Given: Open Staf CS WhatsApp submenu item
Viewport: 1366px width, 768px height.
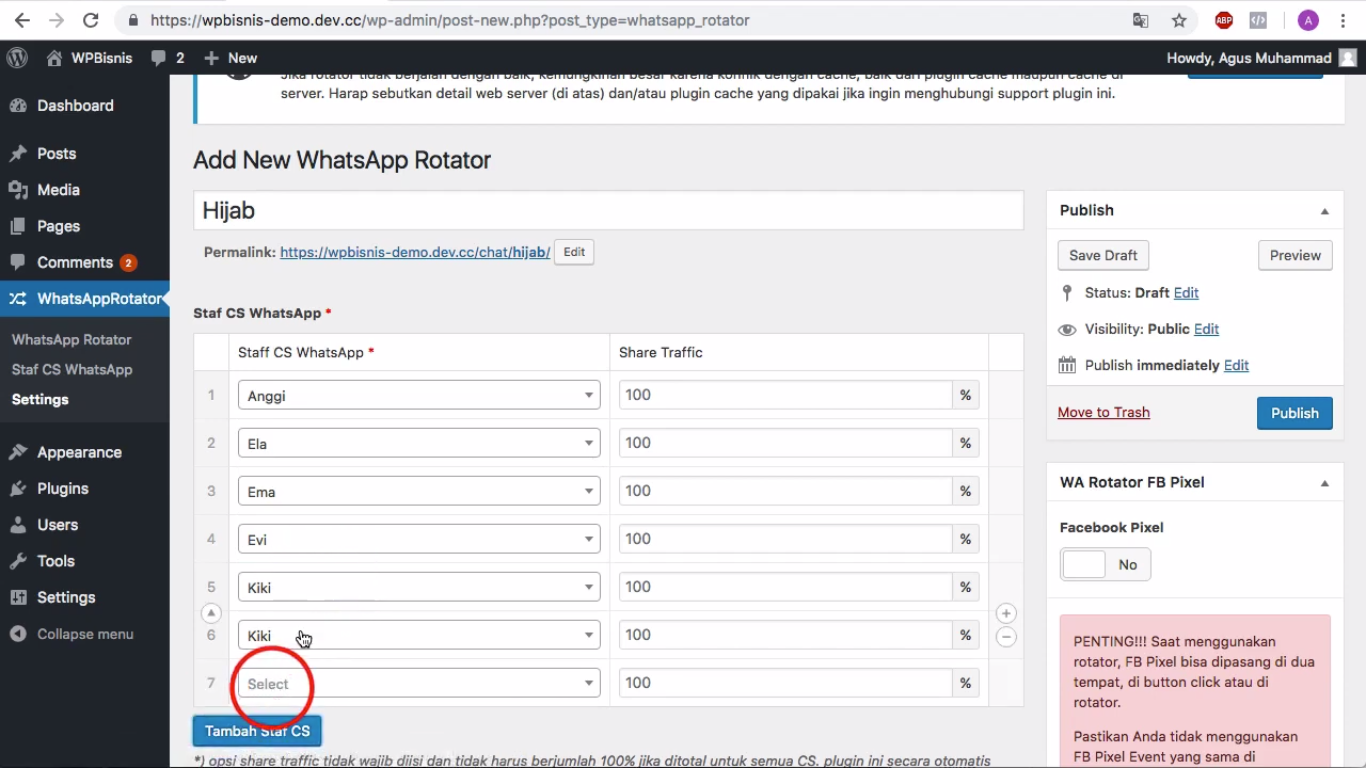Looking at the screenshot, I should coord(72,369).
